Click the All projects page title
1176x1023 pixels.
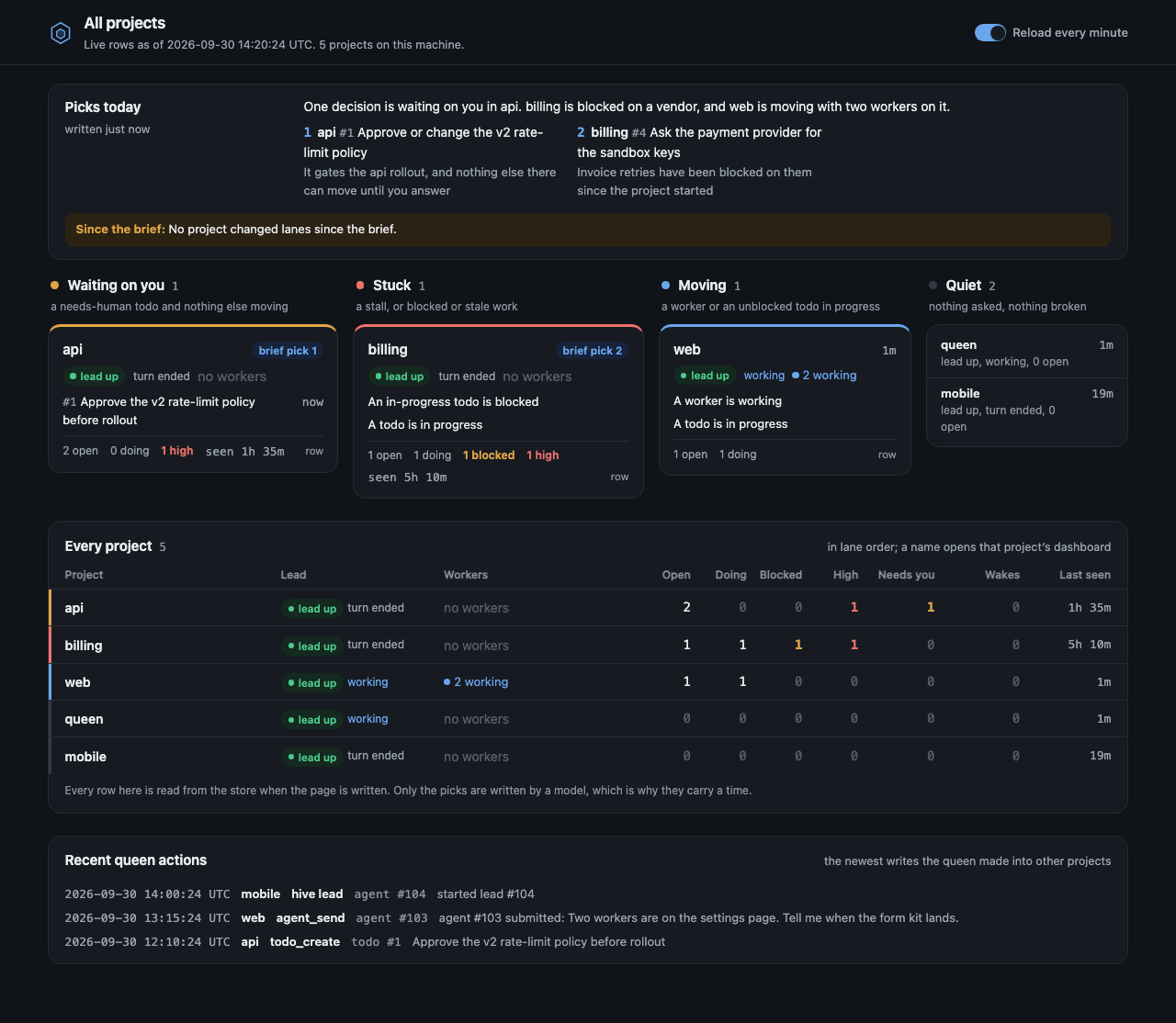(x=125, y=23)
